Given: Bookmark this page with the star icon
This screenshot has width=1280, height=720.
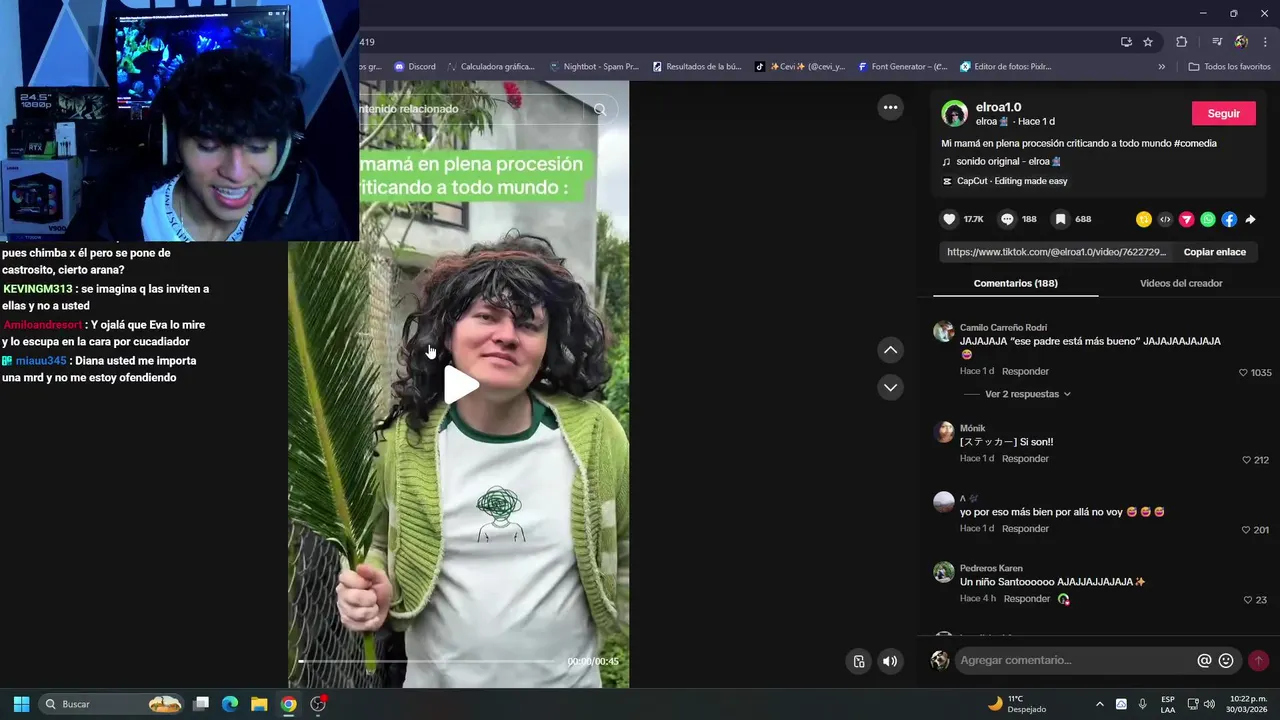Looking at the screenshot, I should coord(1148,42).
